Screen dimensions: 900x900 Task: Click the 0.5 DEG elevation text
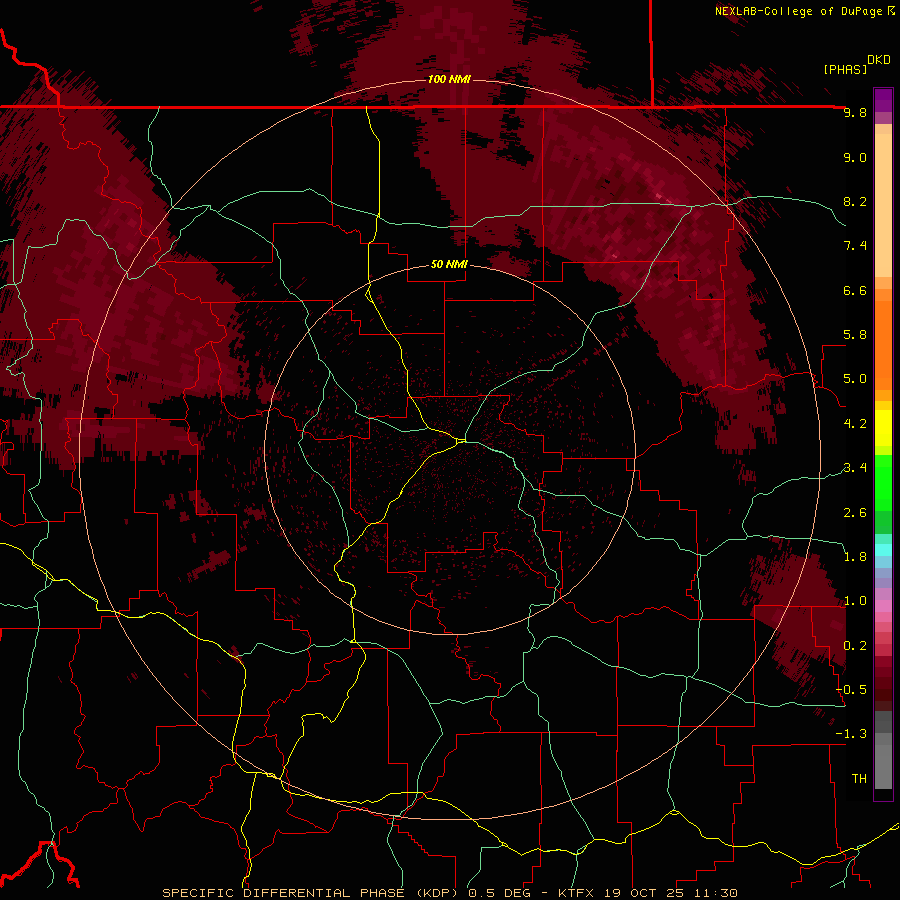pos(497,893)
